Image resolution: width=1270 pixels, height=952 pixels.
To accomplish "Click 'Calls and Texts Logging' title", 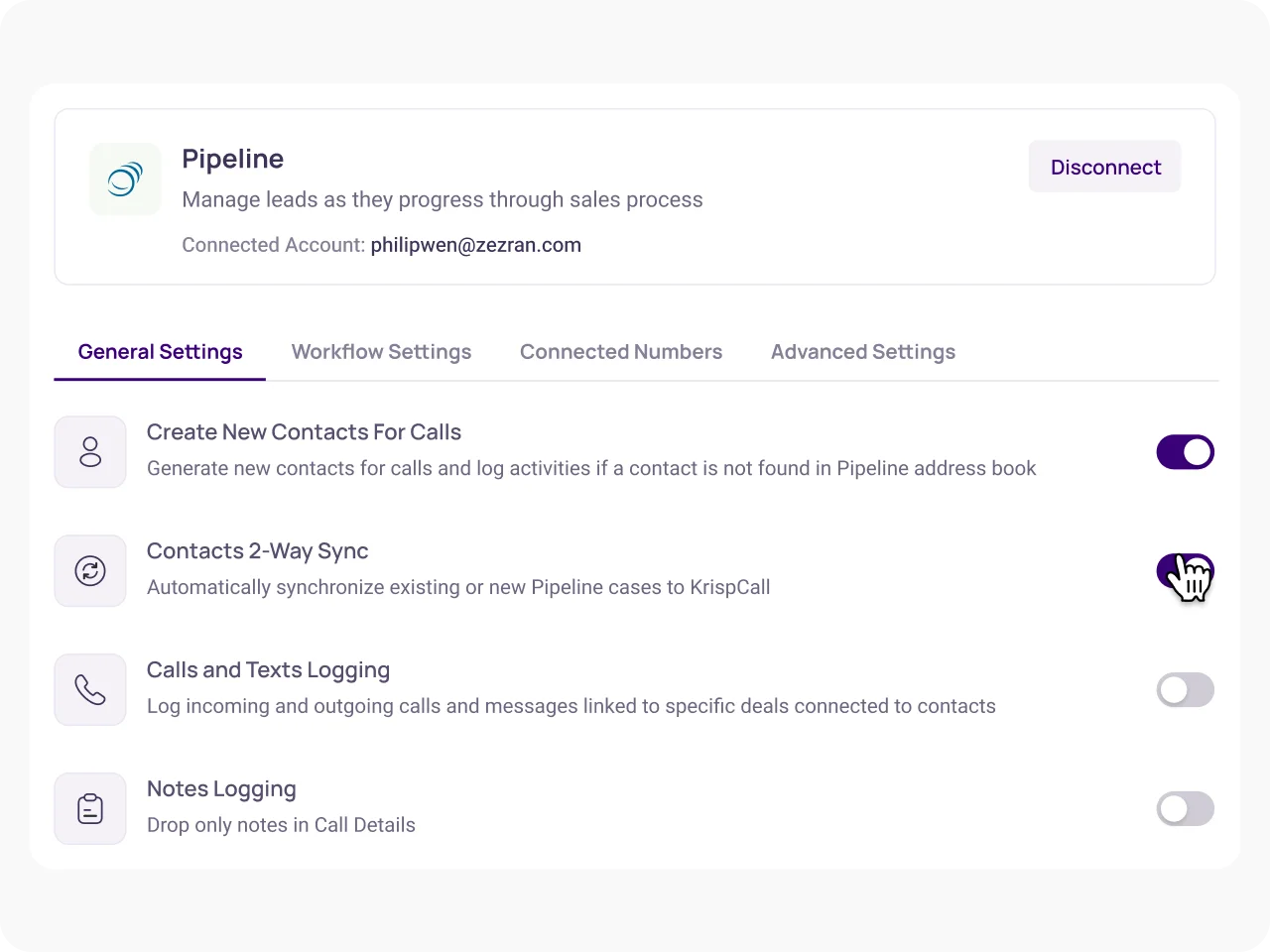I will 268,670.
